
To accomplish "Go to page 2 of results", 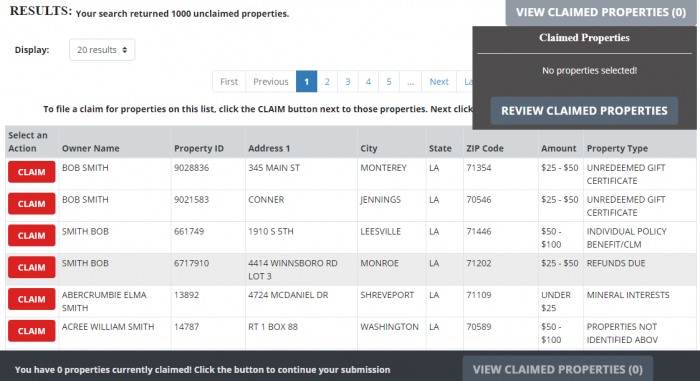I will point(327,81).
